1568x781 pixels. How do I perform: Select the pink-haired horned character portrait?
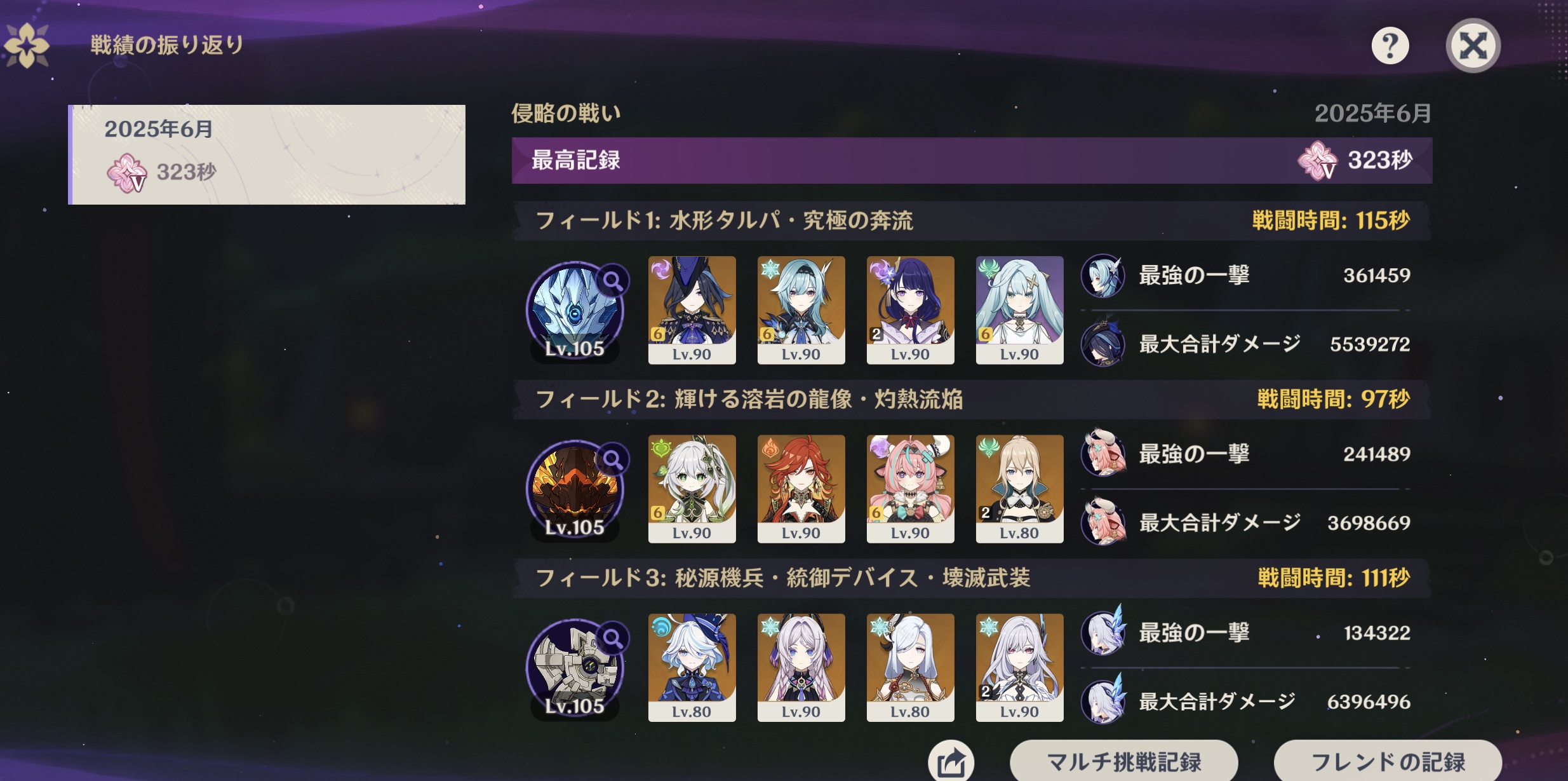coord(910,489)
